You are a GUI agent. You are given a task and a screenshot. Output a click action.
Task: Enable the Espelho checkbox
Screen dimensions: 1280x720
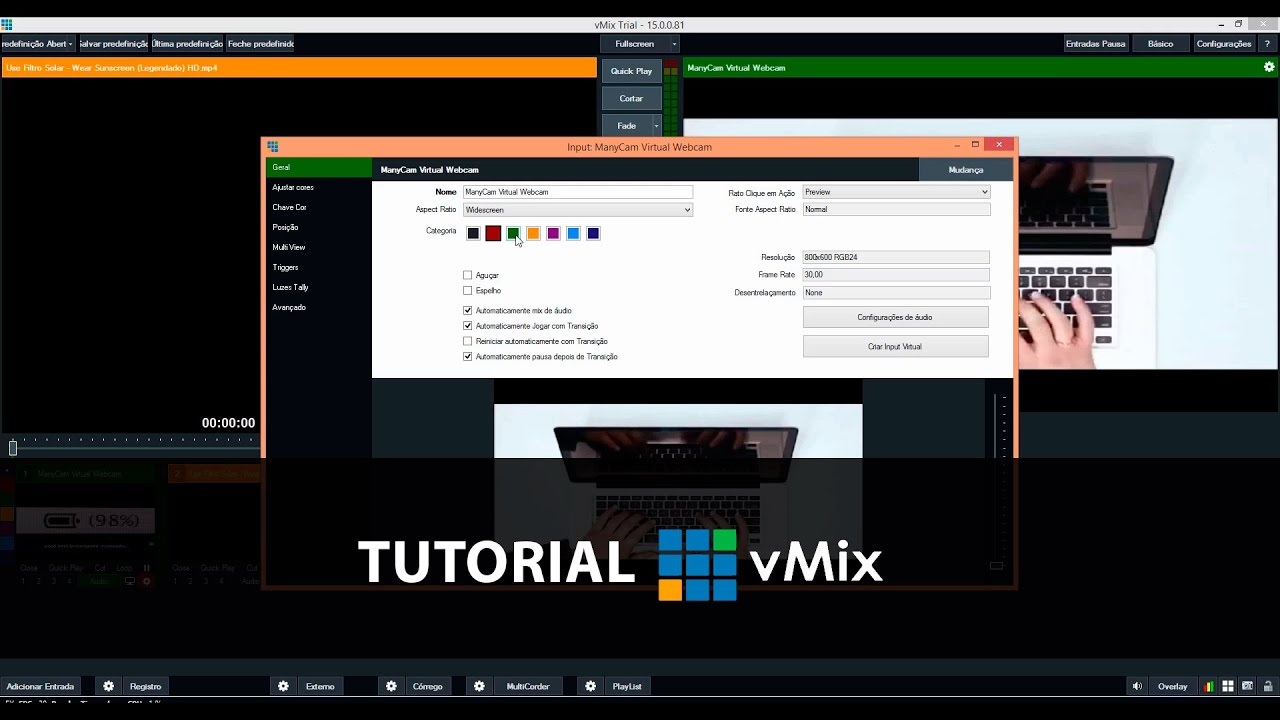(468, 291)
